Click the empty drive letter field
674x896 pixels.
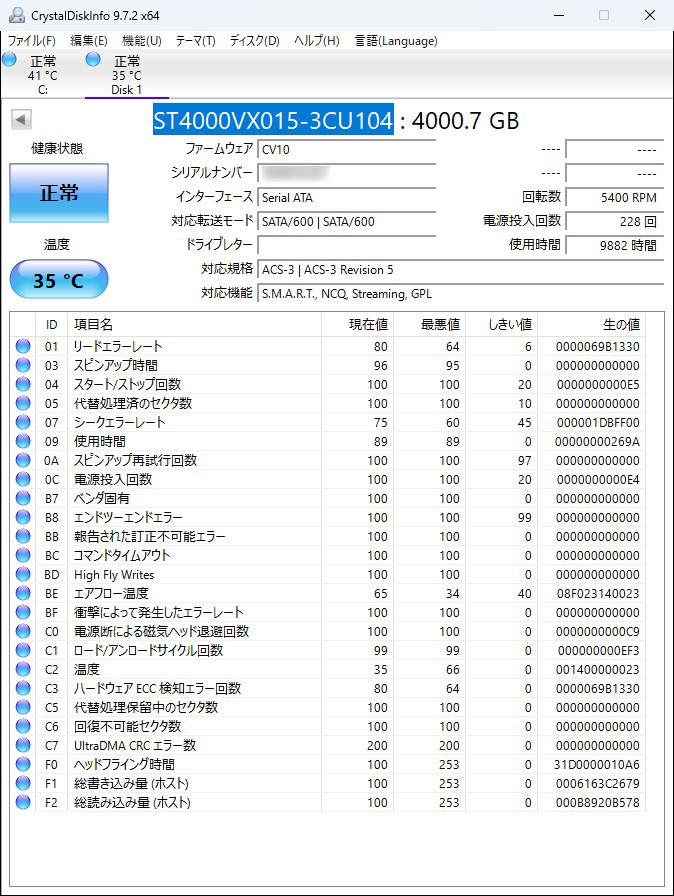click(347, 245)
